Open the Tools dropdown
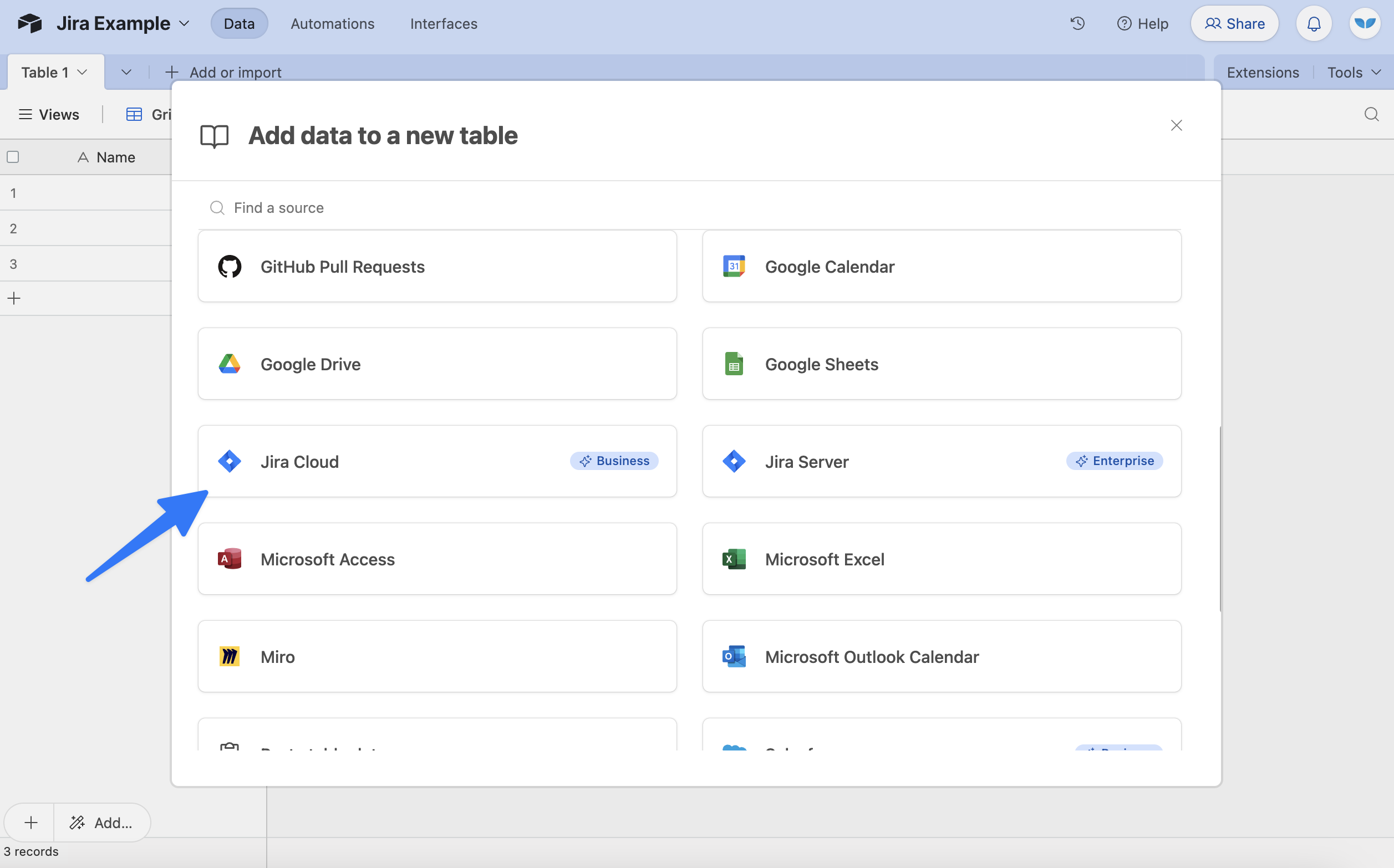This screenshot has height=868, width=1394. pos(1354,72)
